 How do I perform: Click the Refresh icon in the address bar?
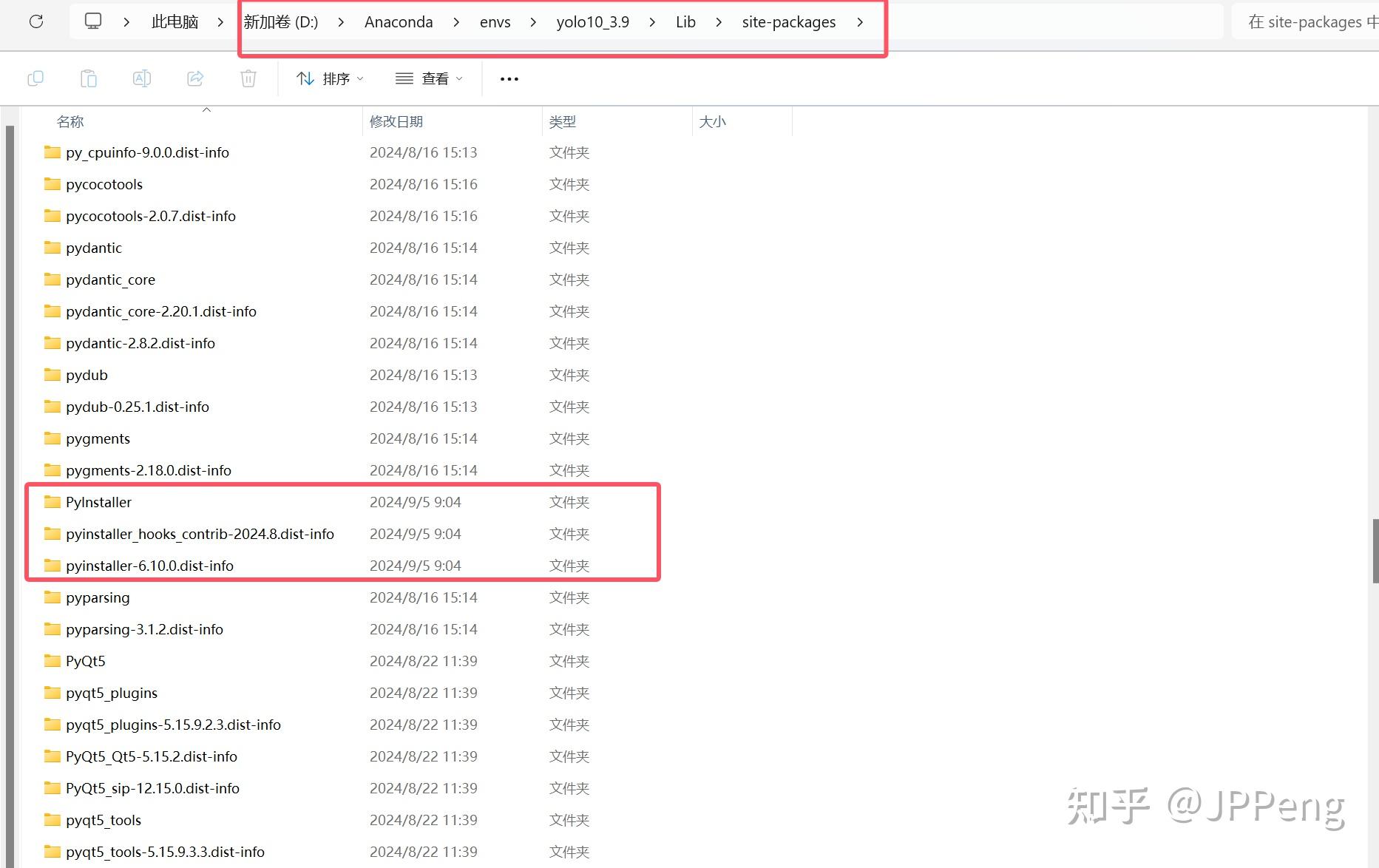click(x=35, y=21)
